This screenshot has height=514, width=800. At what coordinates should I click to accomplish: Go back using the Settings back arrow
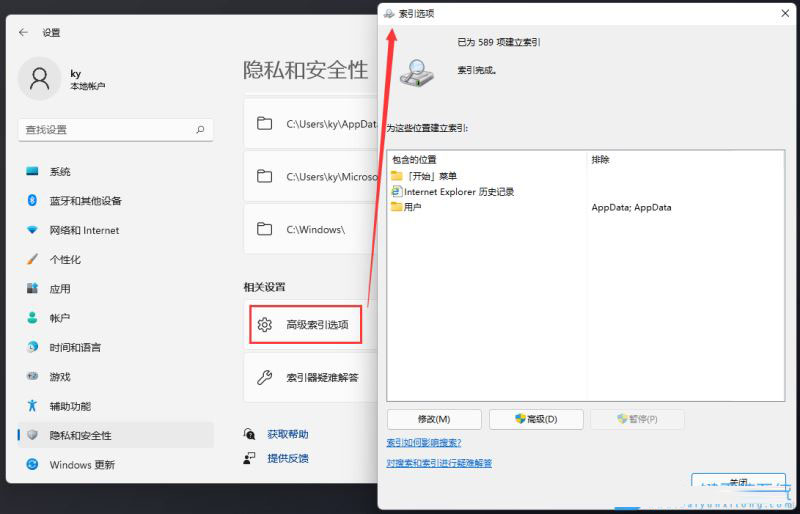pos(23,33)
